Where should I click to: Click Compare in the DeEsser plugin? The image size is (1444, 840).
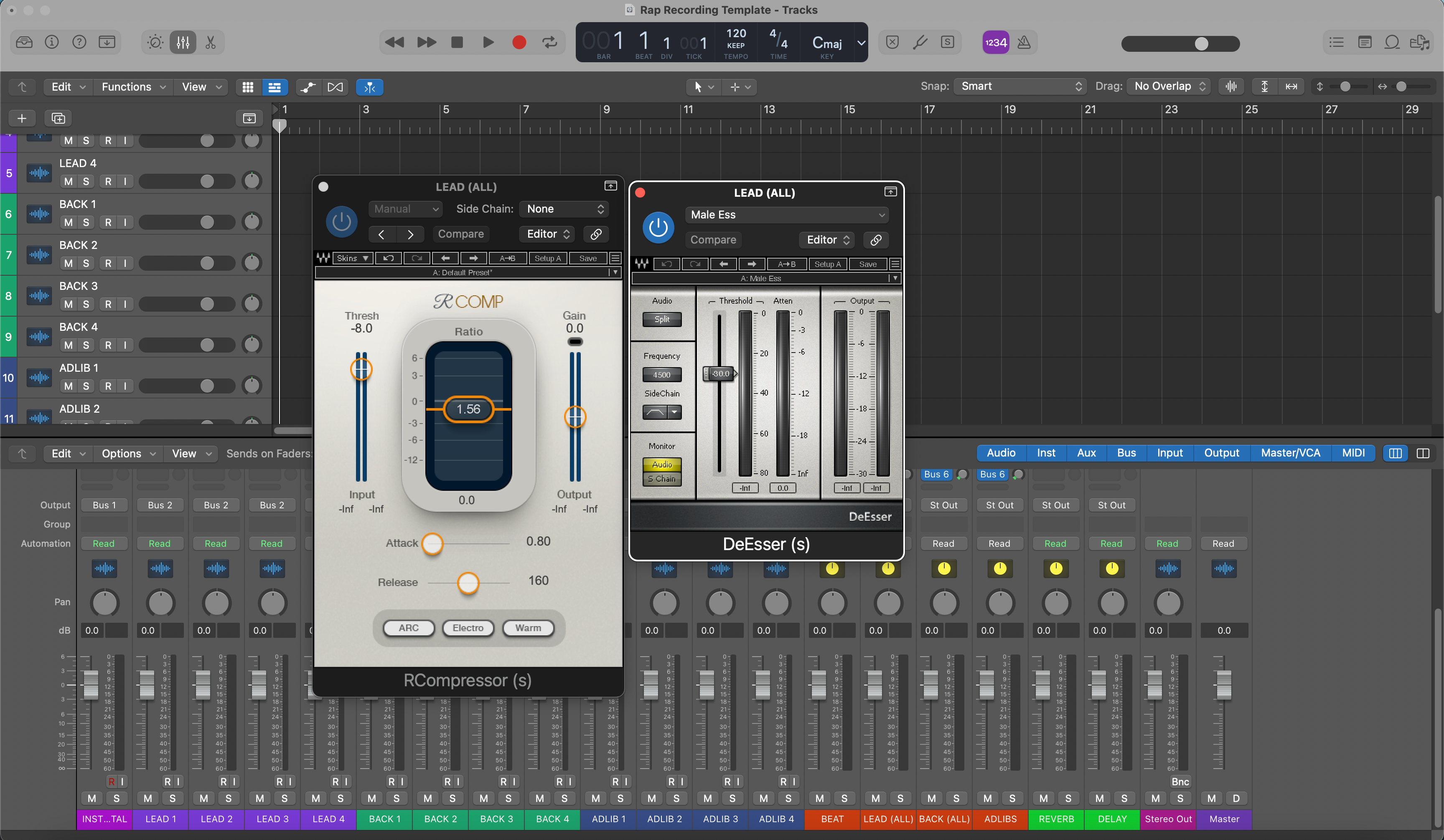713,239
